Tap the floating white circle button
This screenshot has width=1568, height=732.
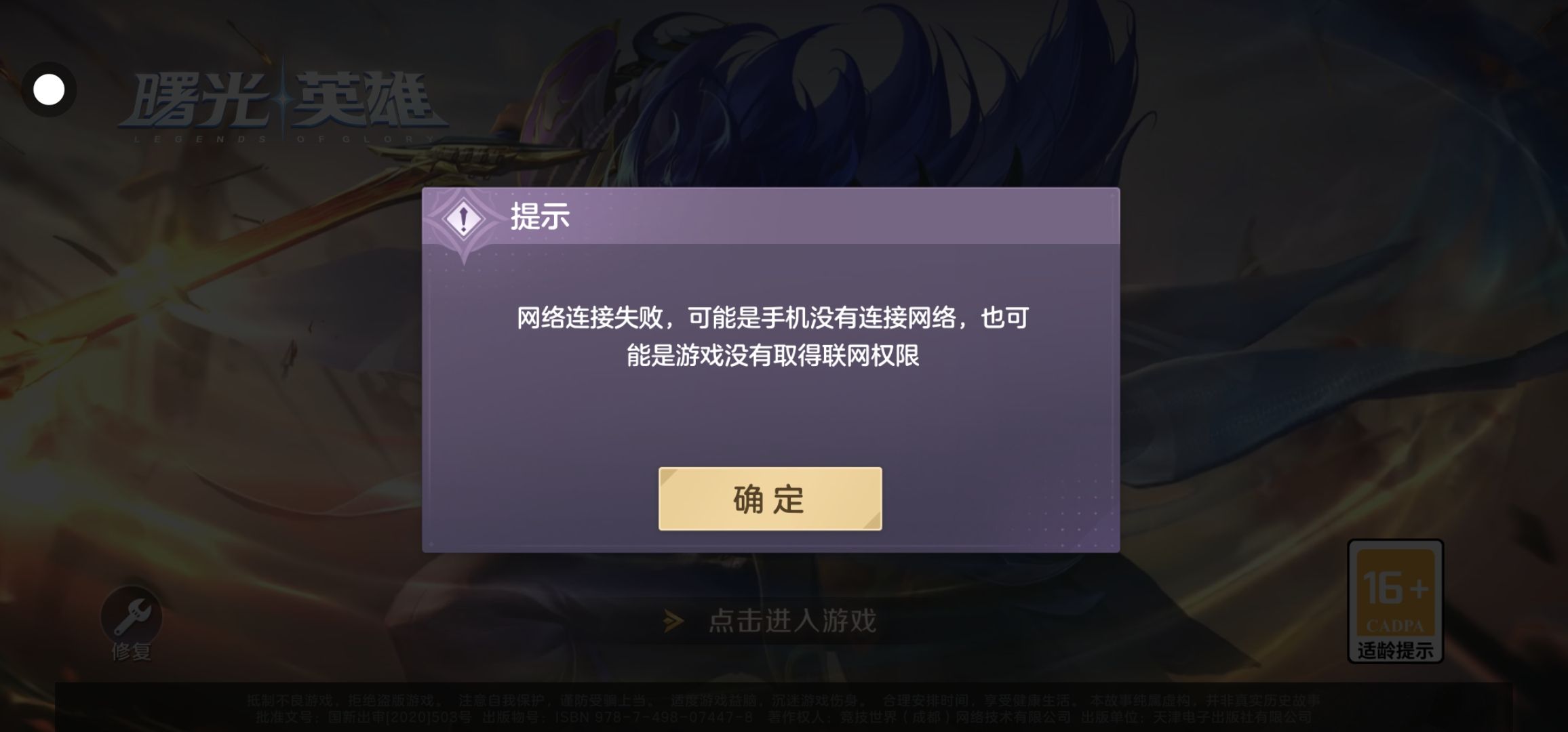click(x=49, y=89)
